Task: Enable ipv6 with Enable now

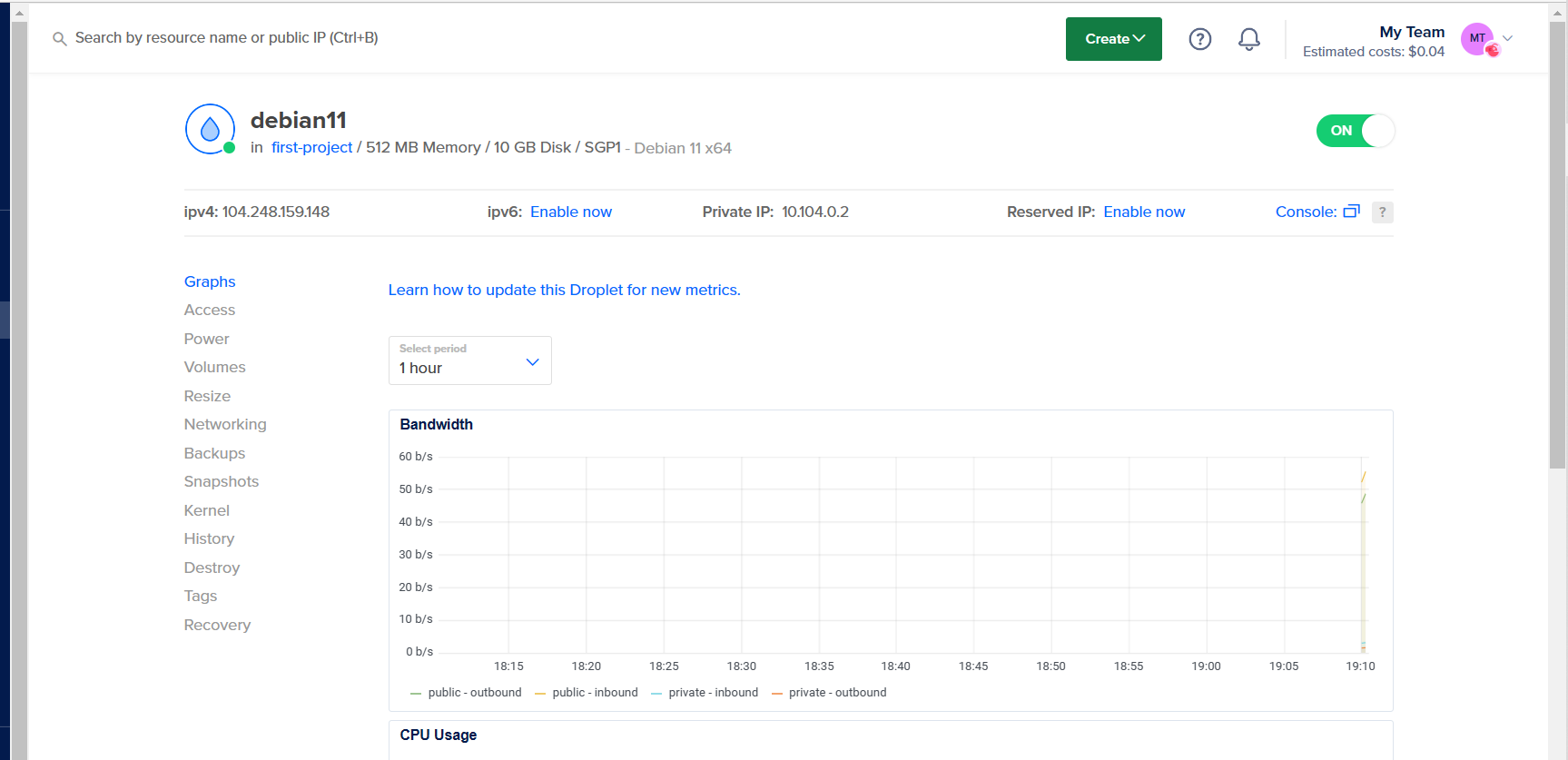Action: (x=571, y=212)
